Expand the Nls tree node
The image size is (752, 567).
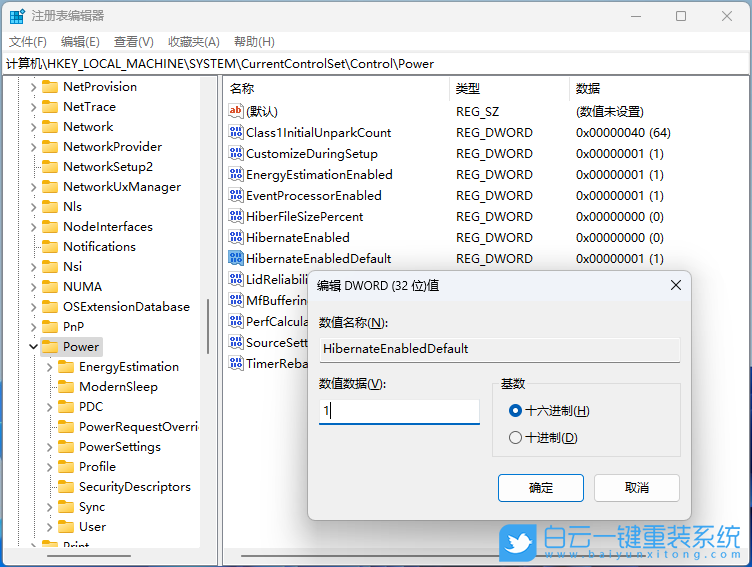click(33, 207)
